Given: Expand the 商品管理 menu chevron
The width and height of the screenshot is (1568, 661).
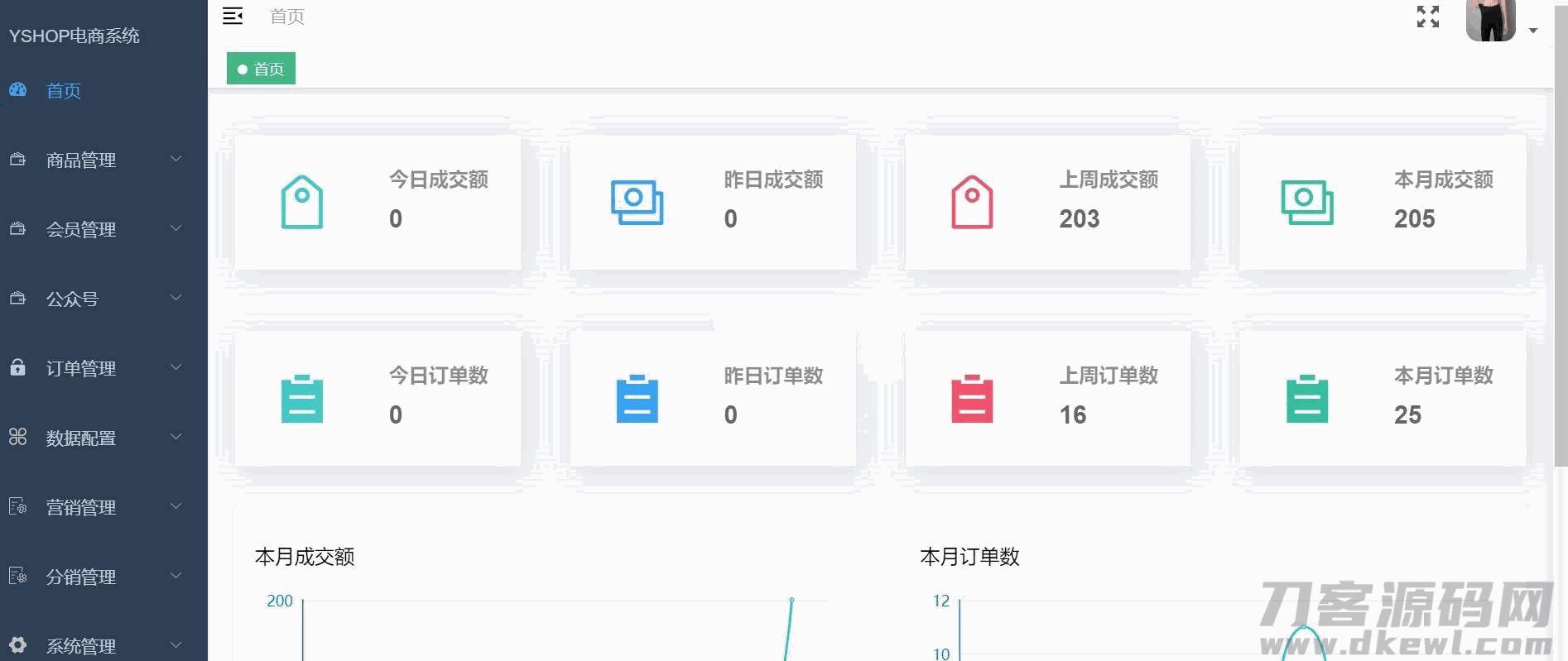Looking at the screenshot, I should [x=176, y=159].
